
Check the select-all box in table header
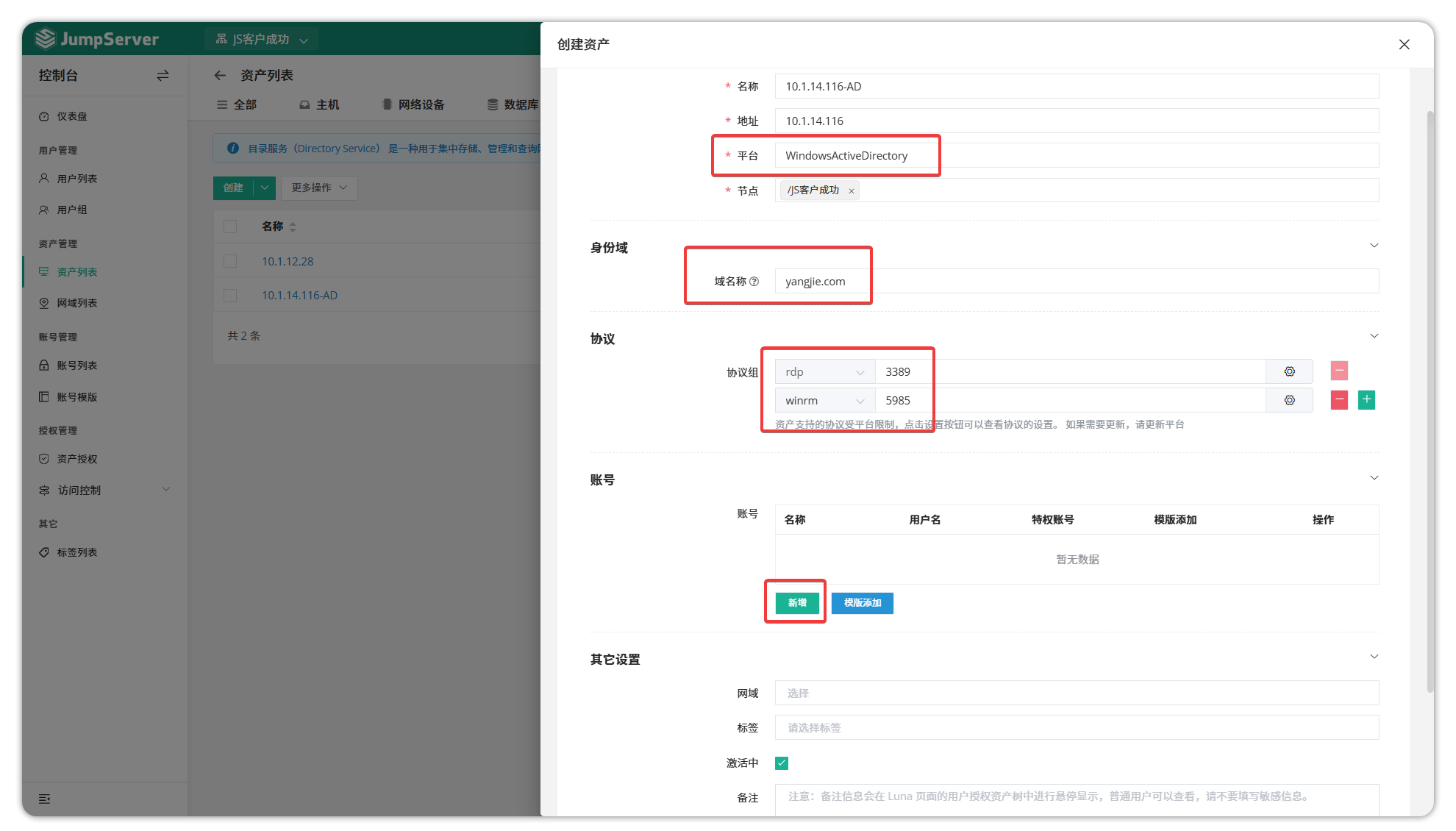[230, 227]
